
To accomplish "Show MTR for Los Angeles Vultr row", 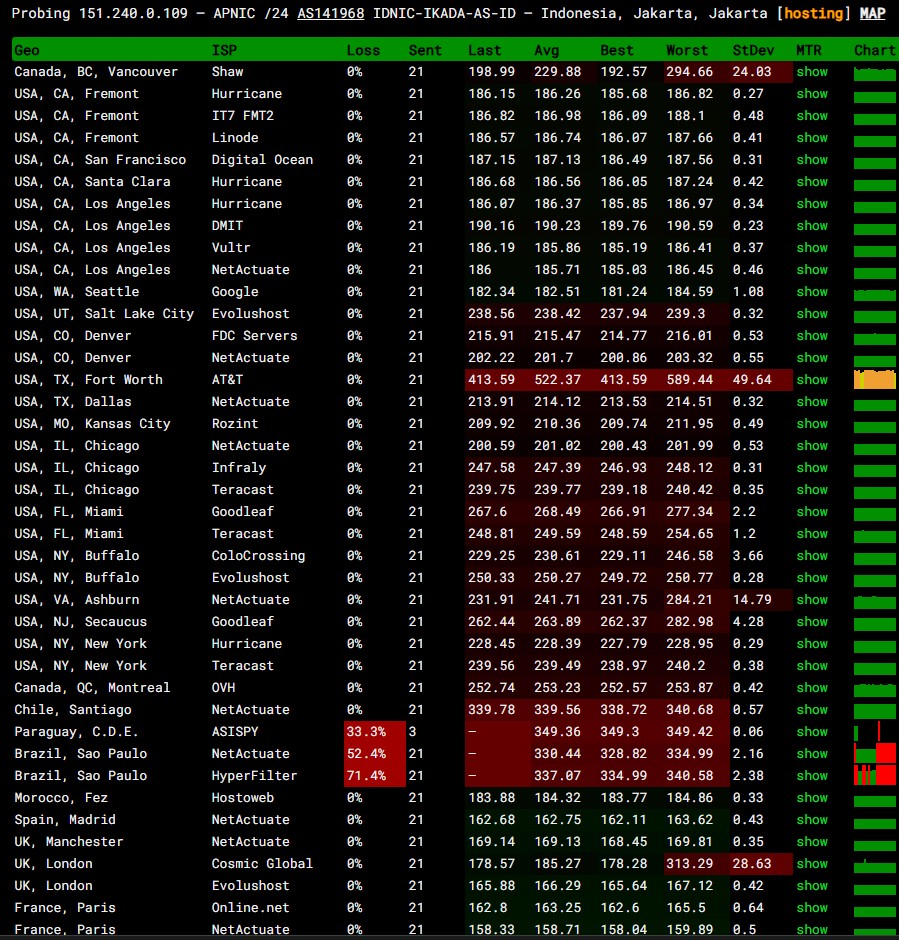I will 811,248.
